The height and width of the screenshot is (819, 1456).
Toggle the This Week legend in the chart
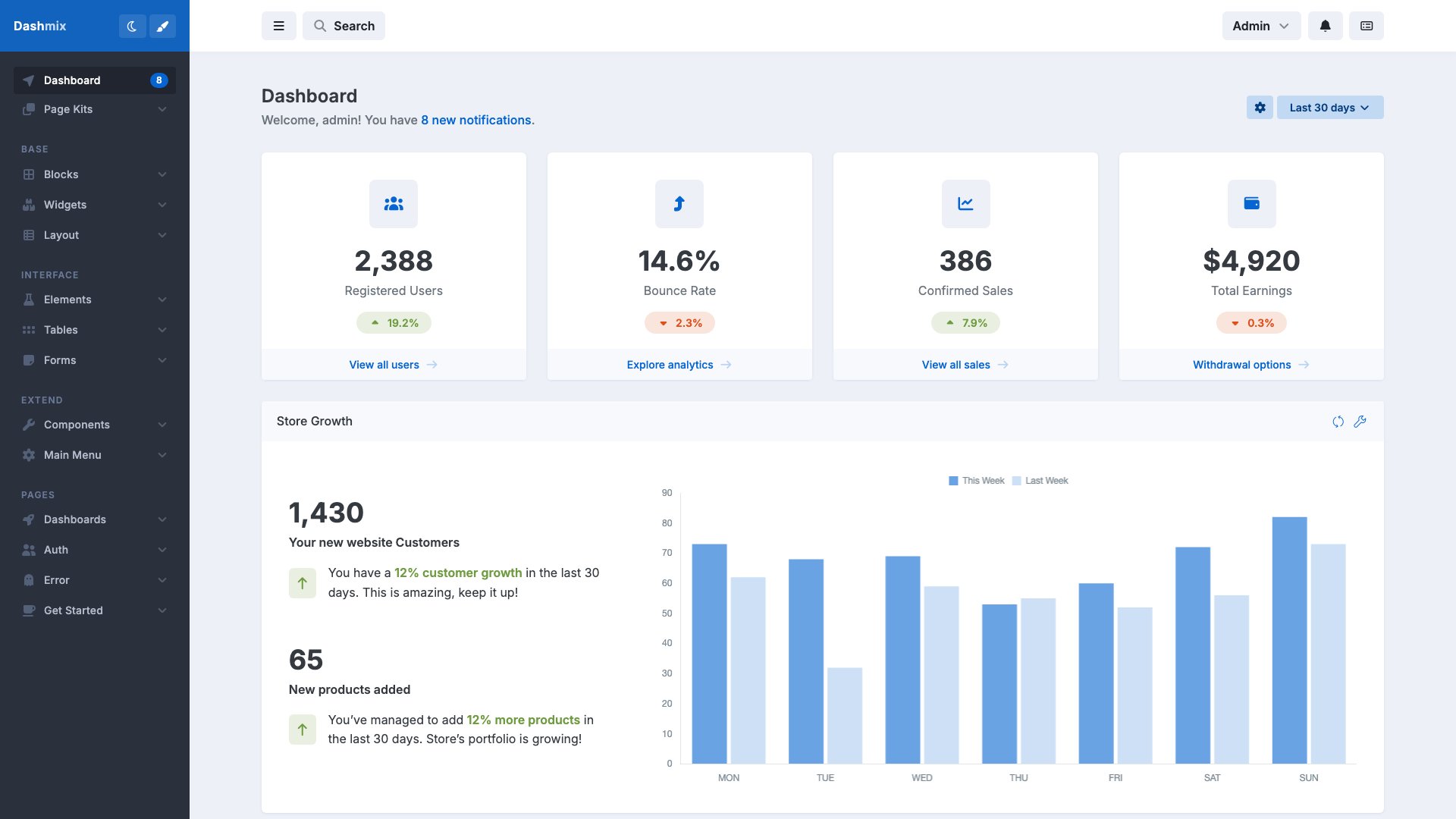(977, 480)
